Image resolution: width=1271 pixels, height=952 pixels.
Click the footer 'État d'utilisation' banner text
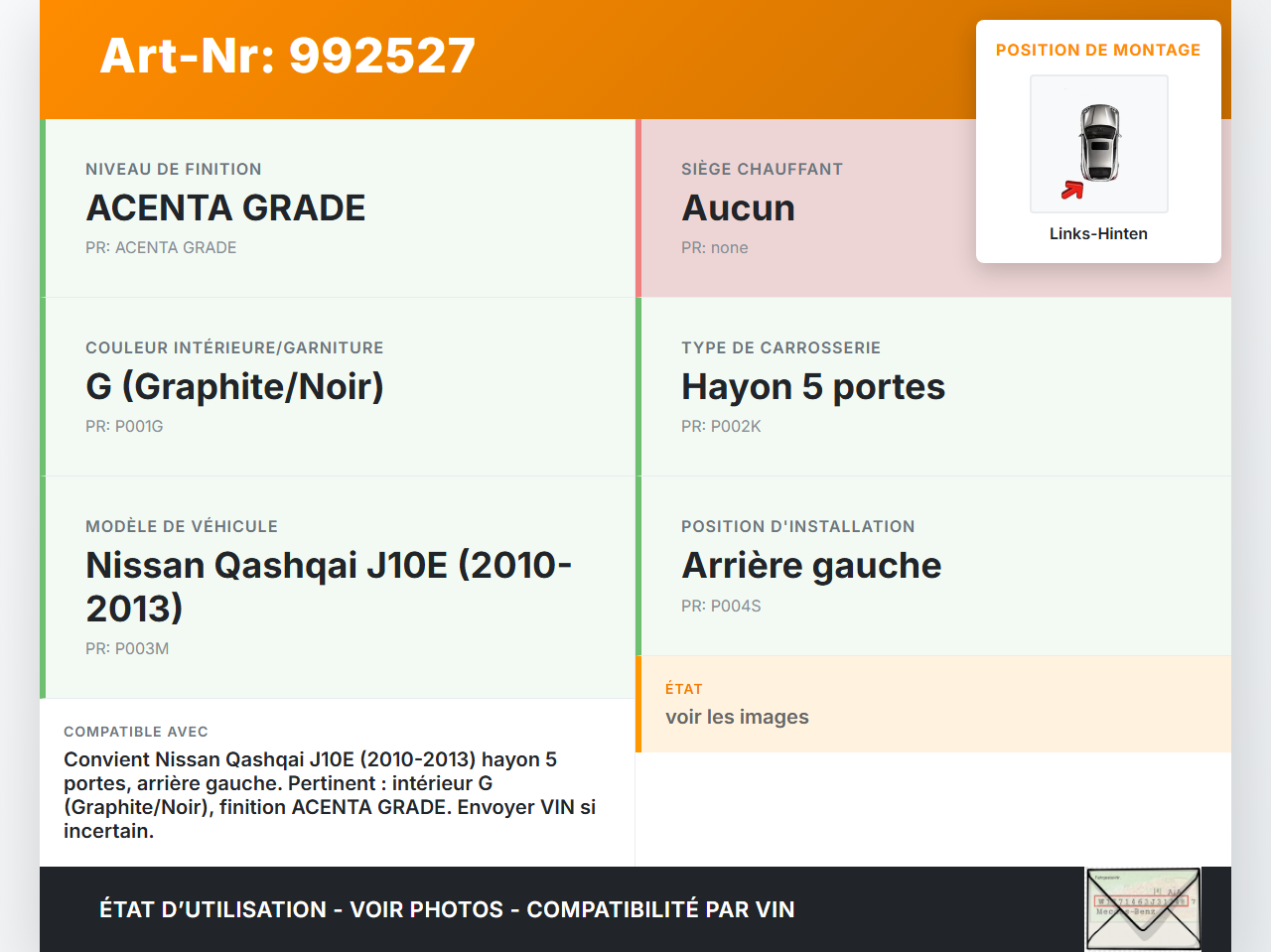(x=447, y=909)
